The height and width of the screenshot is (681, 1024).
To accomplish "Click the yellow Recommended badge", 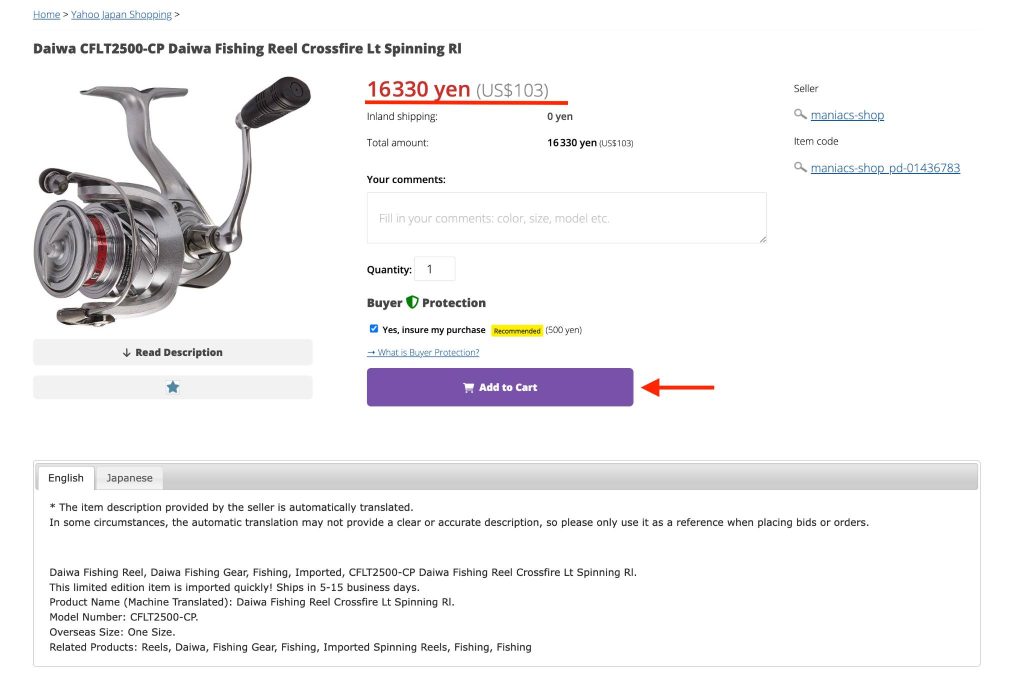I will 517,330.
